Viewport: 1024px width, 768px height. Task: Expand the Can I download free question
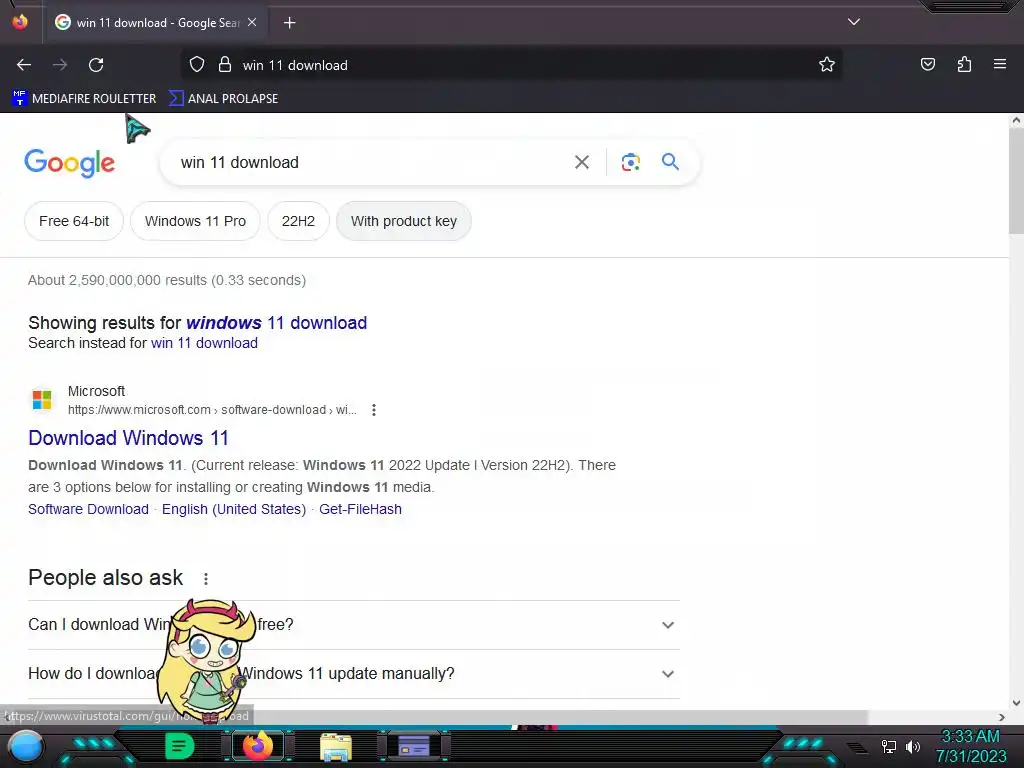click(x=354, y=625)
